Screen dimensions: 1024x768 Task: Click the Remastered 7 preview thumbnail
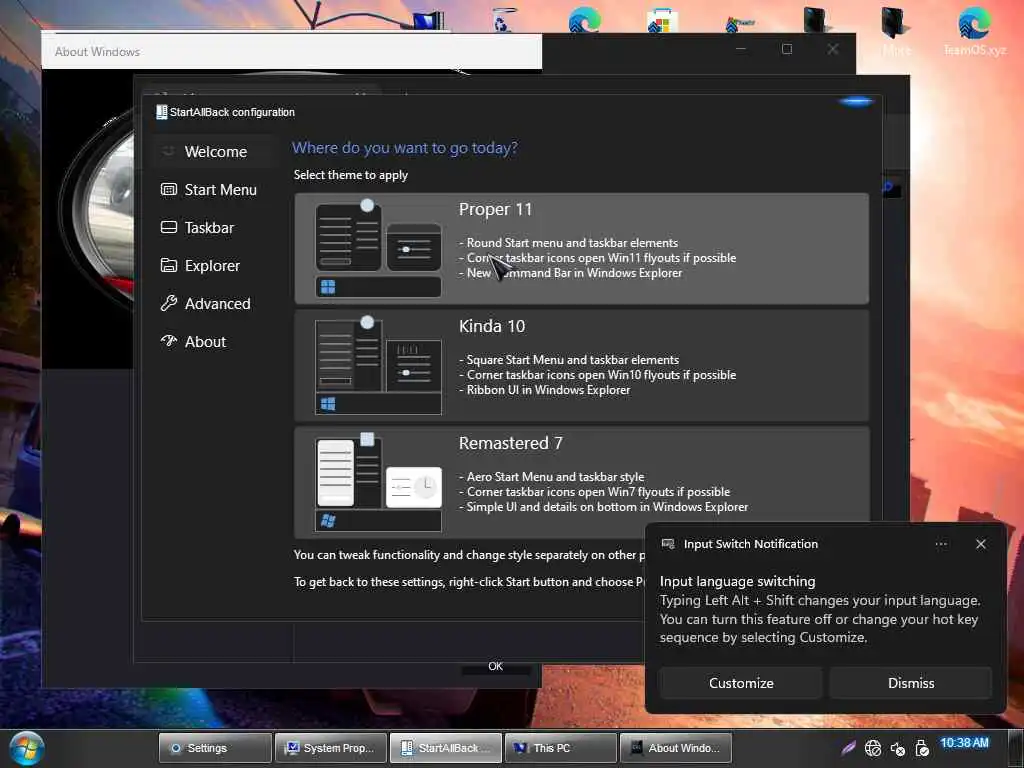point(378,482)
